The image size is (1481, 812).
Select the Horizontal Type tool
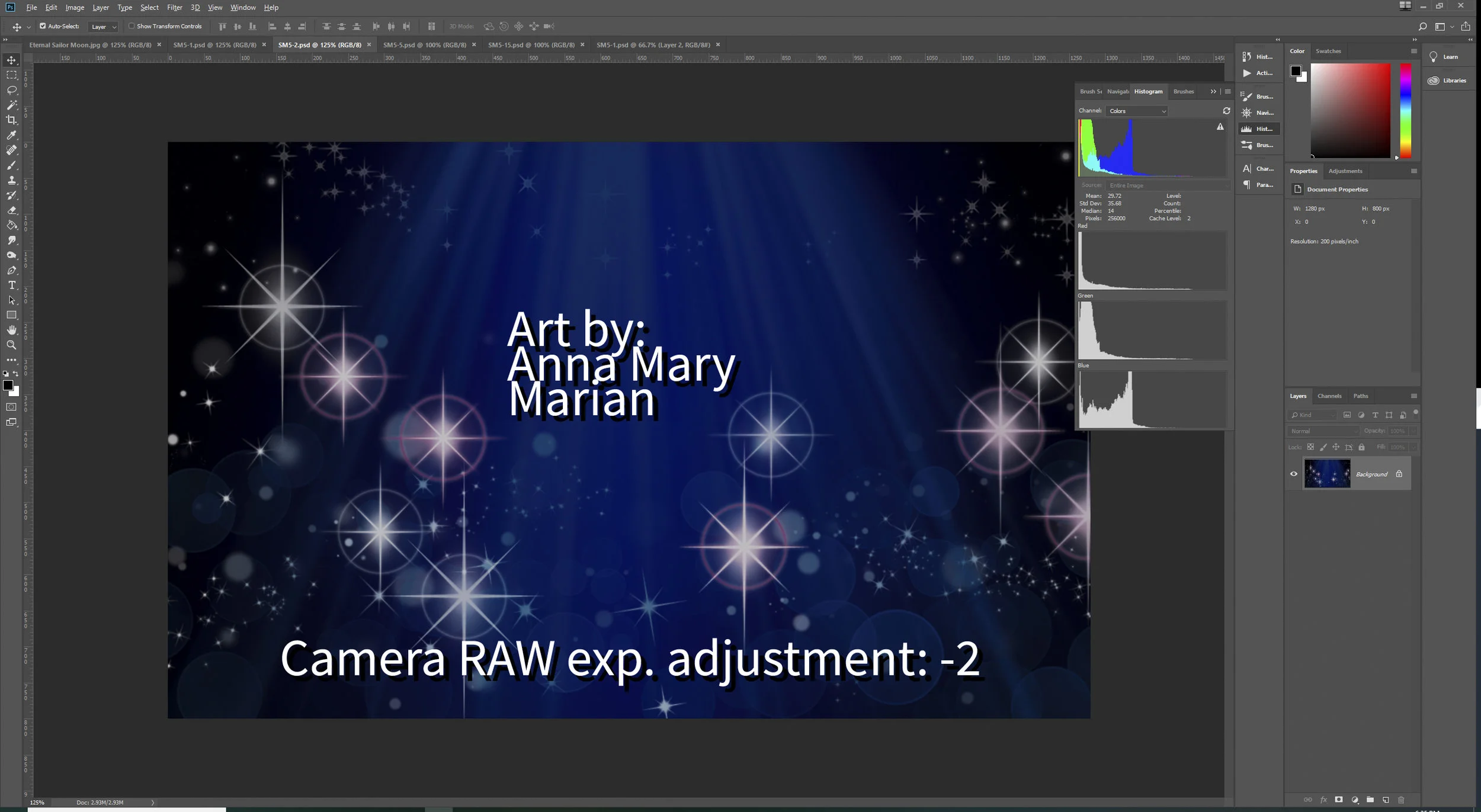tap(11, 285)
